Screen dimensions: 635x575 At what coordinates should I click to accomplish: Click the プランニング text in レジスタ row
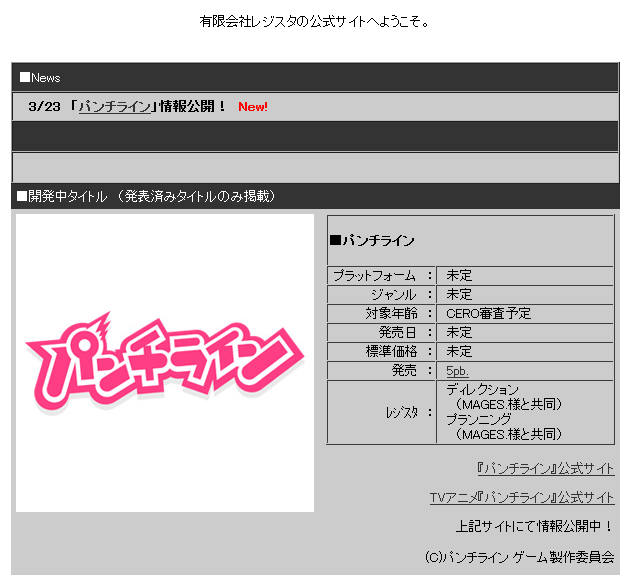pos(479,419)
